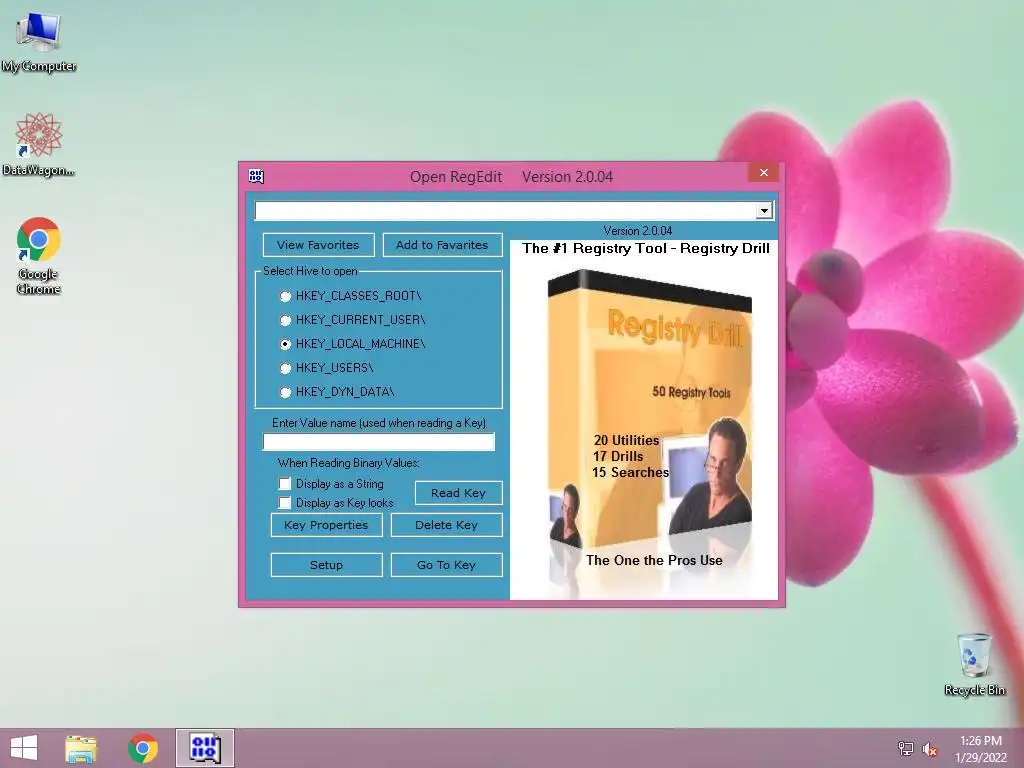1024x768 pixels.
Task: Click the Go To Key button
Action: click(447, 565)
